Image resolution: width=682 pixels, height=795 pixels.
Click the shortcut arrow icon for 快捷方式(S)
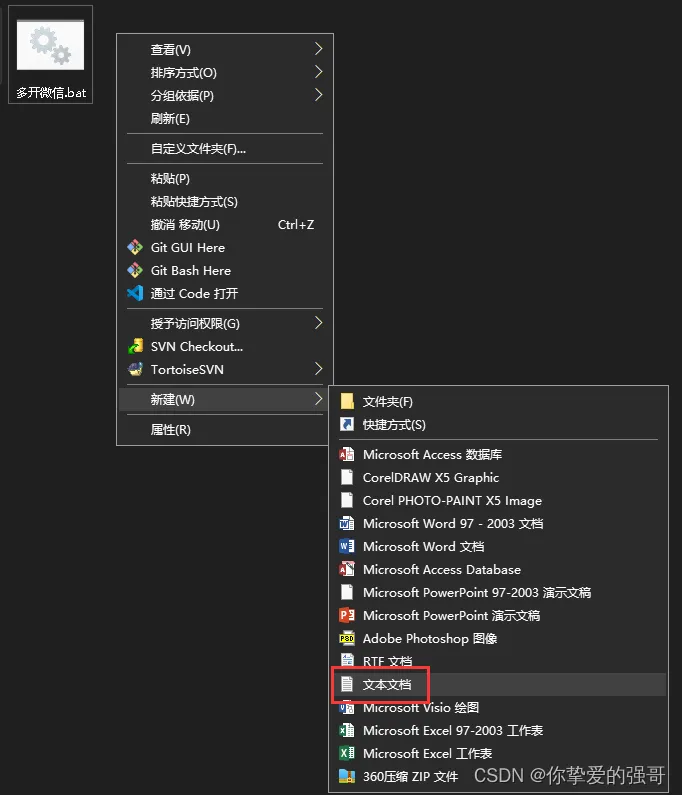click(347, 424)
